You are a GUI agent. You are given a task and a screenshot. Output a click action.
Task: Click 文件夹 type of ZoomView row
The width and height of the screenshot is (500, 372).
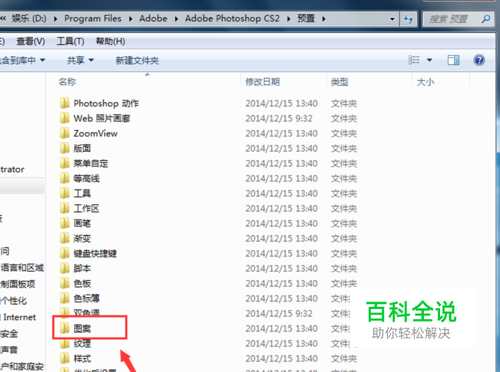(344, 133)
